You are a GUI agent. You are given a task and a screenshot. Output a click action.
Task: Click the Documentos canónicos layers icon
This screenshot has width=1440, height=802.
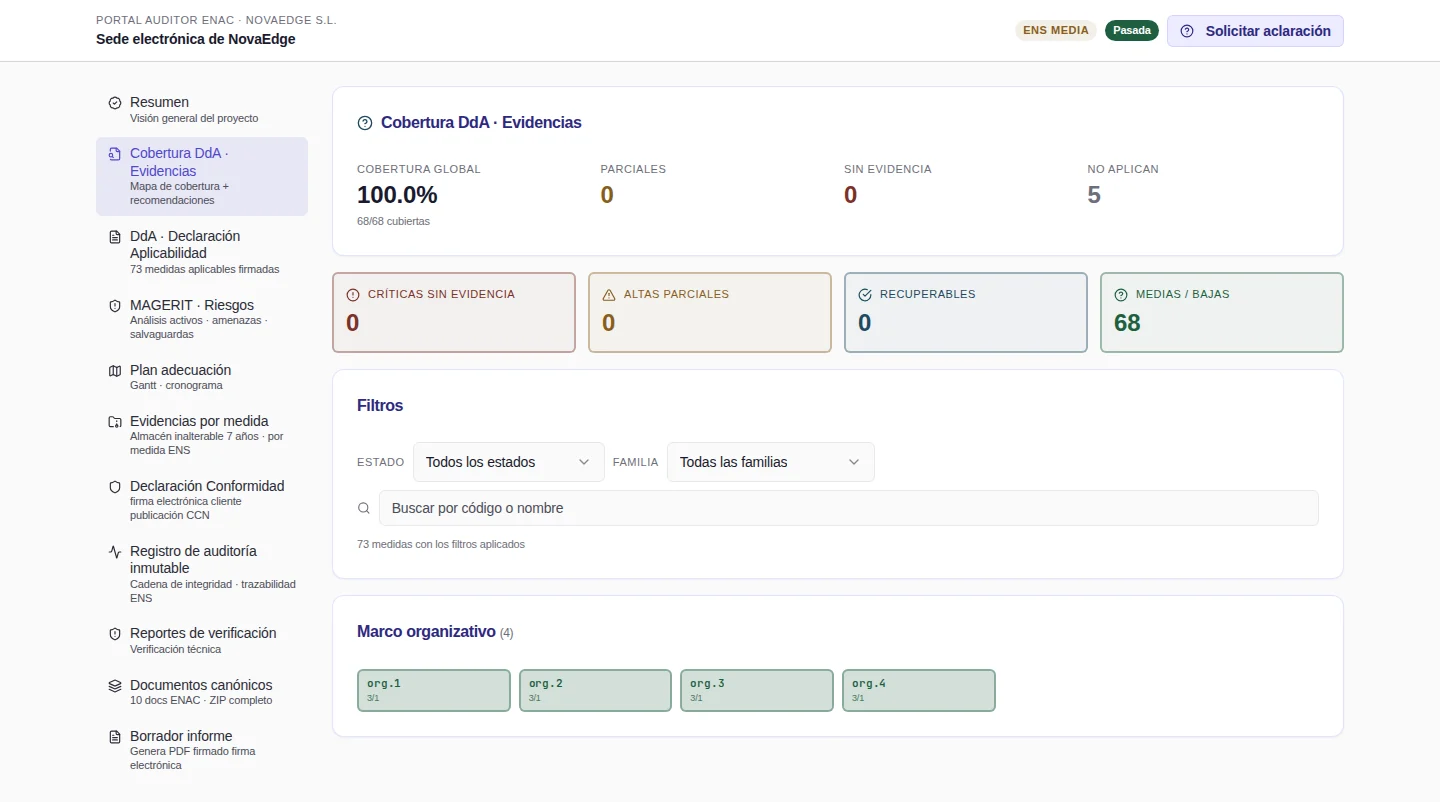(x=115, y=686)
